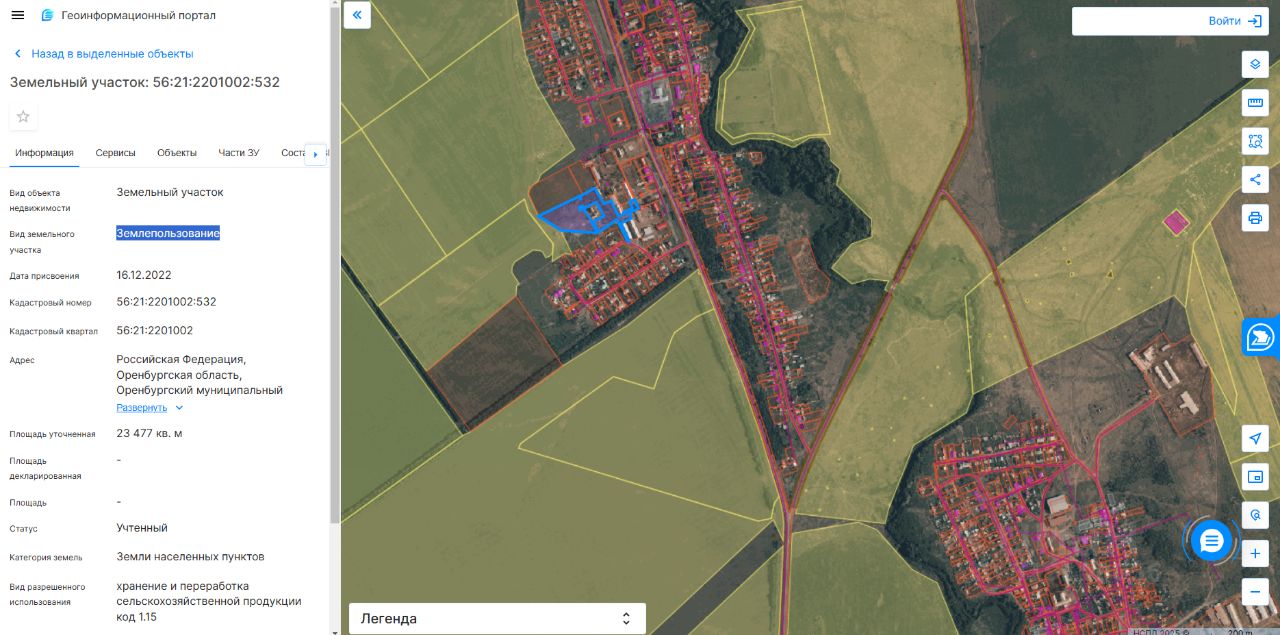This screenshot has width=1280, height=635.
Task: Activate the area selection tool
Action: point(1255,141)
